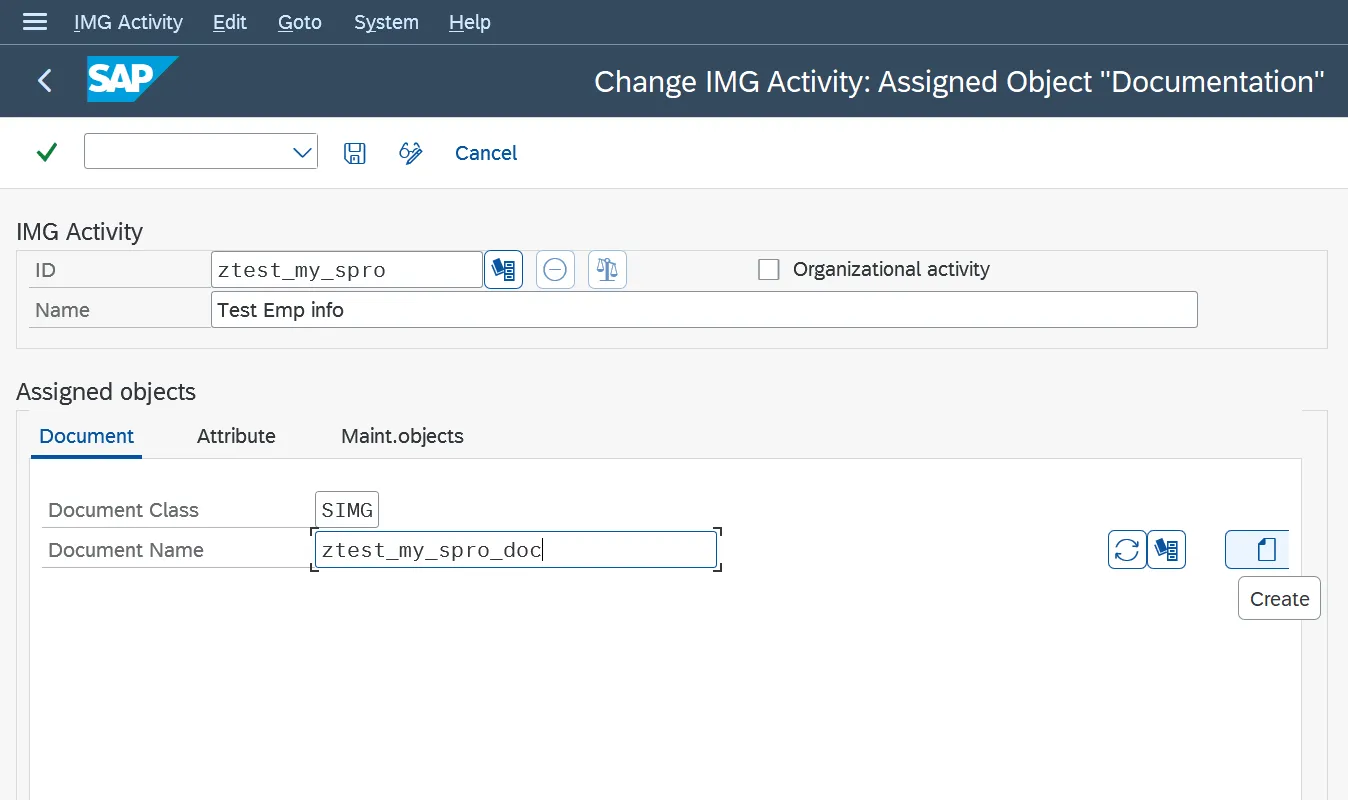Screen dimensions: 1348x800
Task: Click the Create button
Action: [1278, 597]
